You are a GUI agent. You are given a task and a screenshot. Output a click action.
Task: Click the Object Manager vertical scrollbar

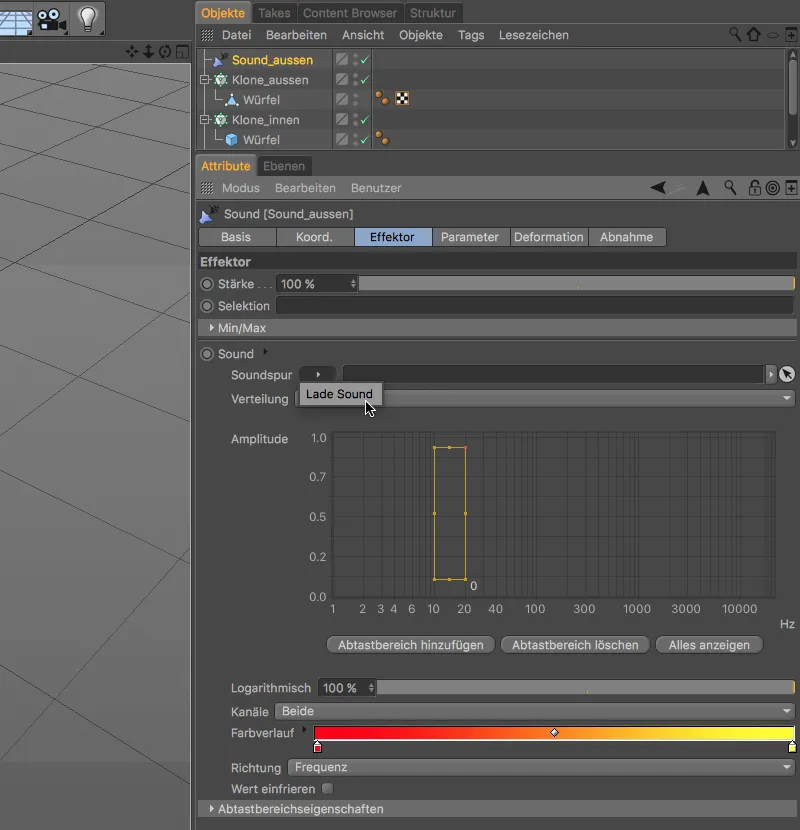(792, 99)
